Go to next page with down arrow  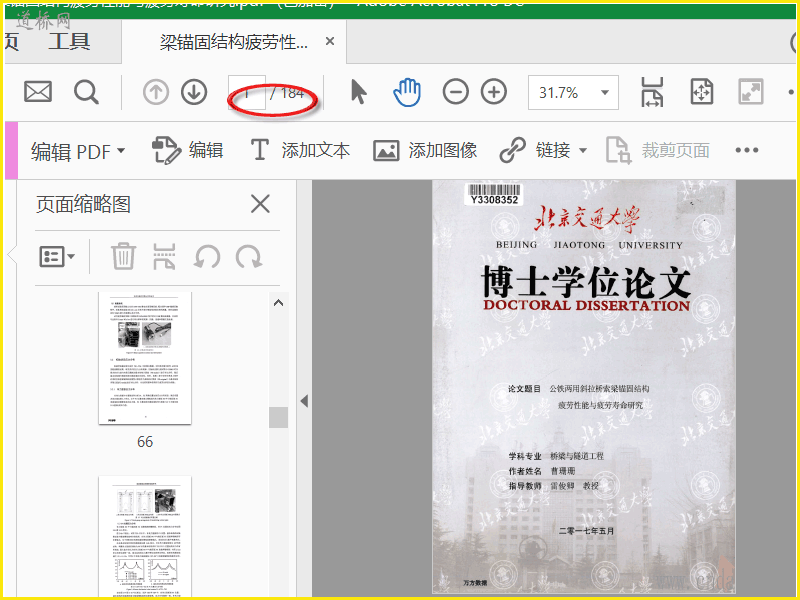tap(194, 92)
